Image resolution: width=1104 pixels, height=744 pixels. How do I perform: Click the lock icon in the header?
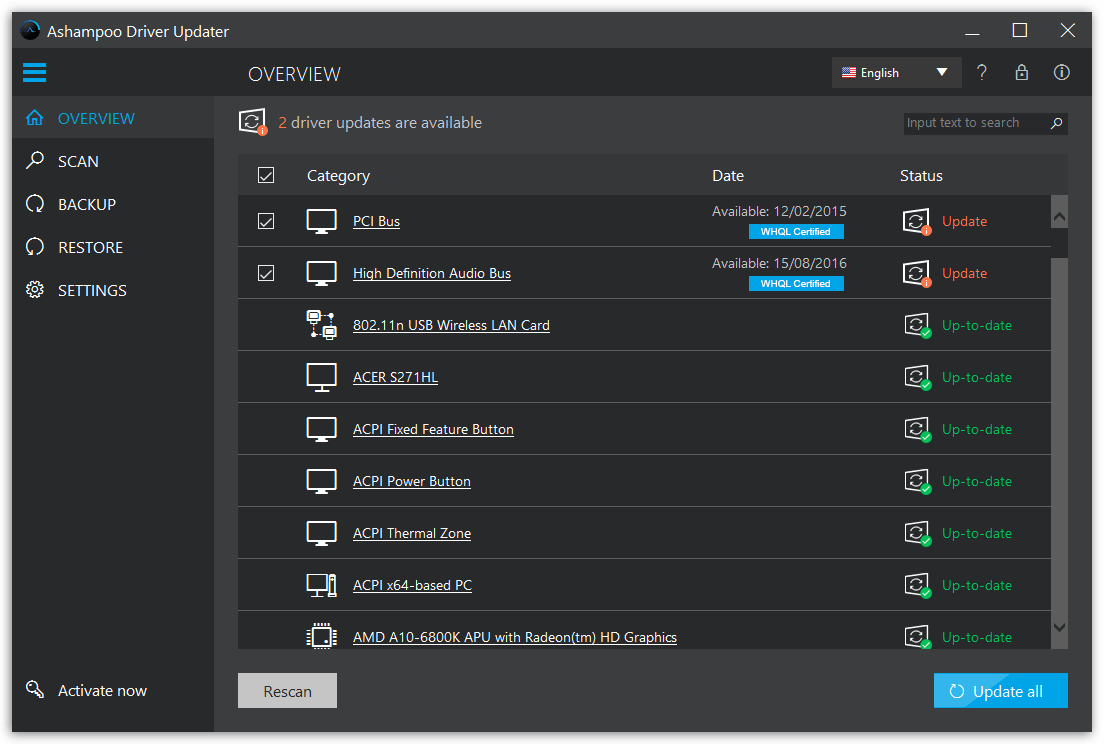[x=1021, y=72]
